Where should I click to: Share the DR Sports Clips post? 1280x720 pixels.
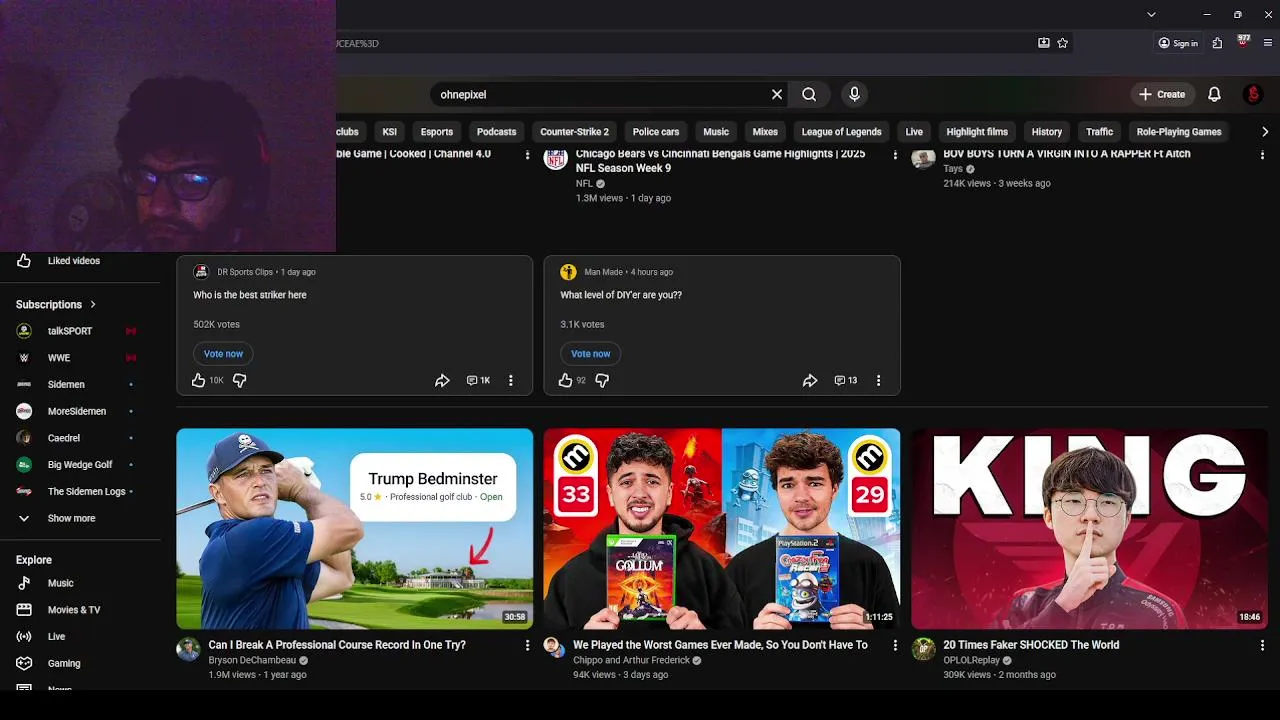[x=442, y=380]
